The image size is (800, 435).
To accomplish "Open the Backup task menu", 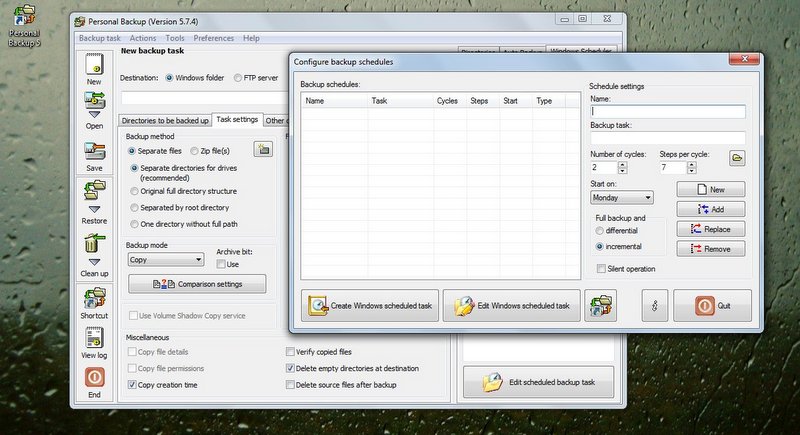I will (x=99, y=38).
